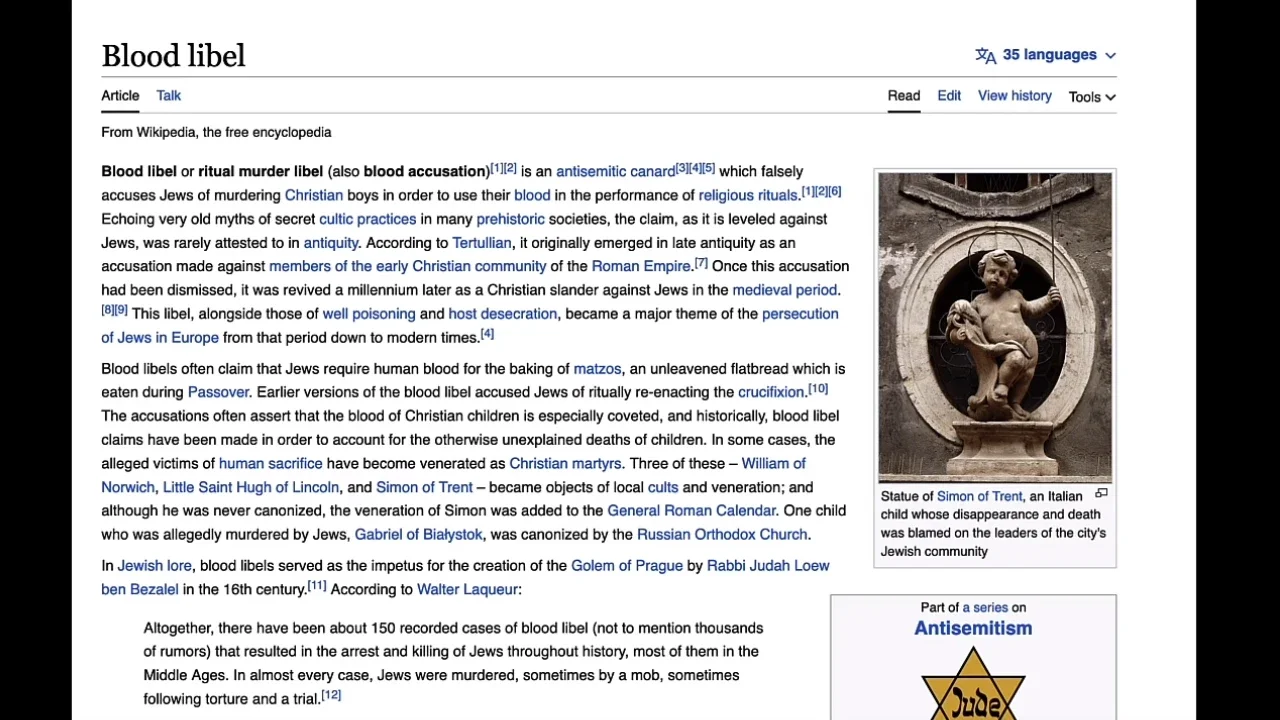The height and width of the screenshot is (720, 1280).
Task: Select the Article tab
Action: tap(120, 96)
